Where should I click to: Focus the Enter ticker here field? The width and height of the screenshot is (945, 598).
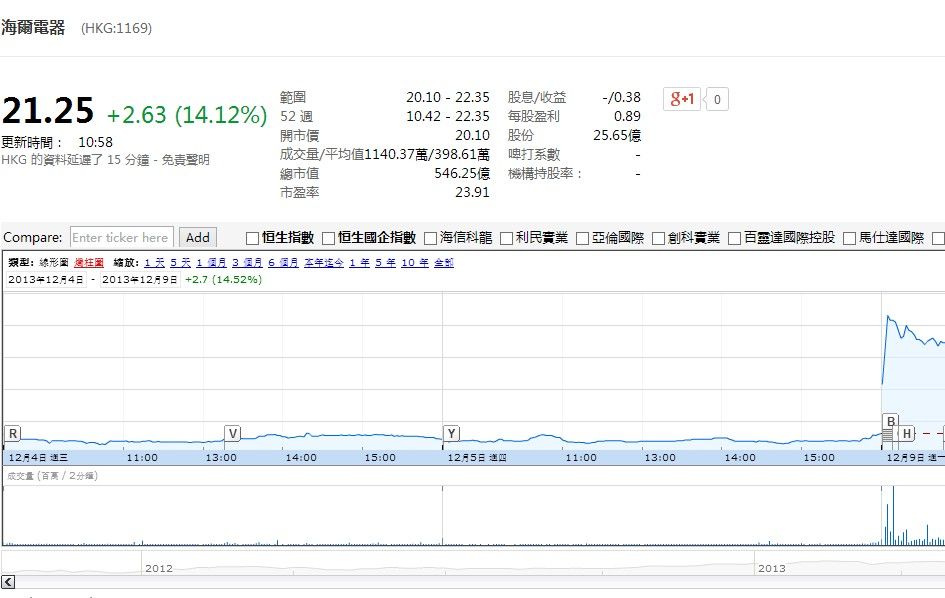[x=121, y=237]
